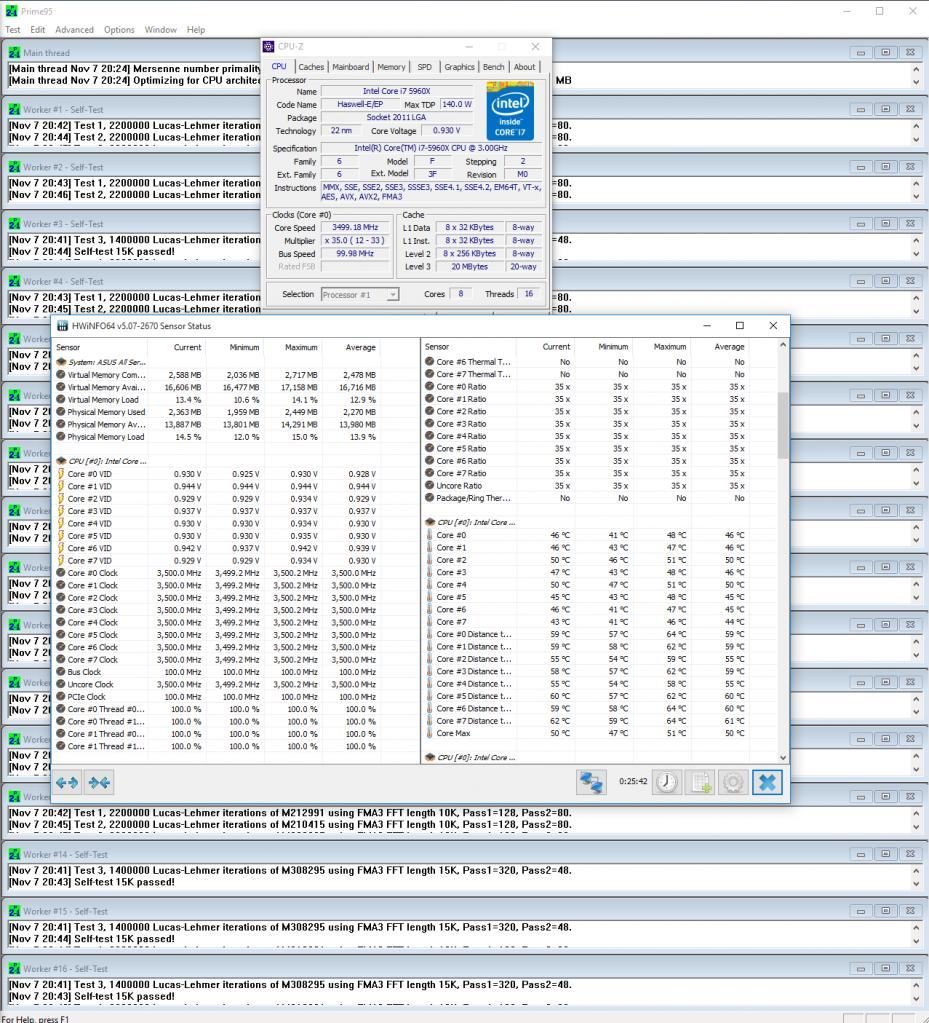The image size is (929, 1023).
Task: Click the HWiNFO log file icon with plus
Action: click(x=701, y=782)
